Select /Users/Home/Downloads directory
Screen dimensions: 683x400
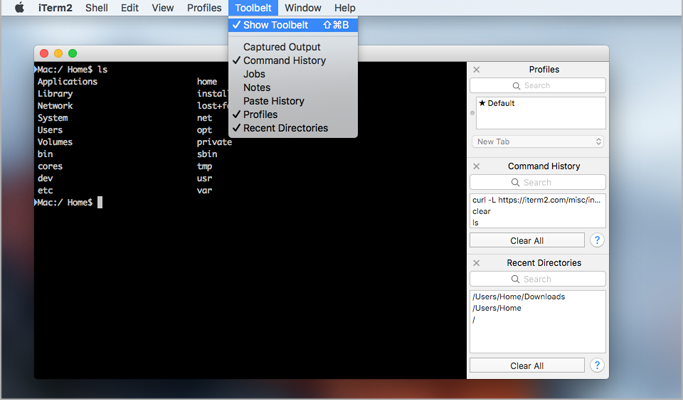pos(538,297)
